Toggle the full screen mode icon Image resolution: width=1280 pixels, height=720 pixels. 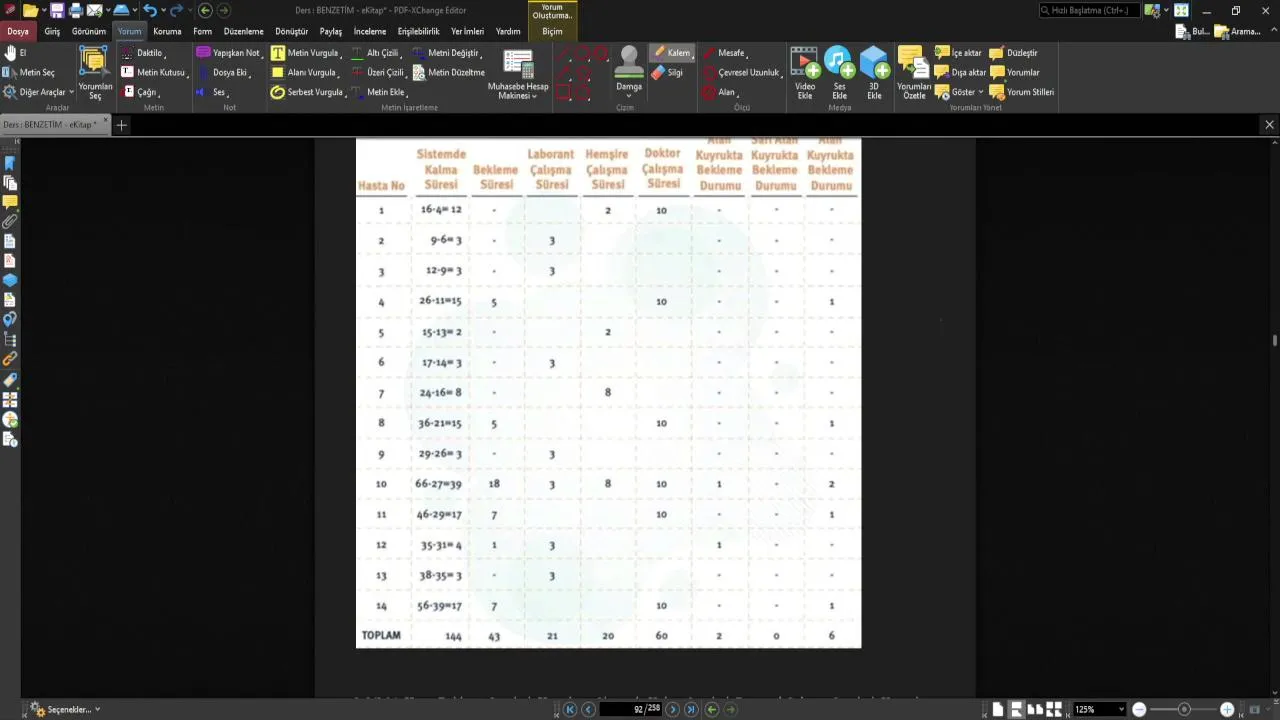tap(1181, 10)
